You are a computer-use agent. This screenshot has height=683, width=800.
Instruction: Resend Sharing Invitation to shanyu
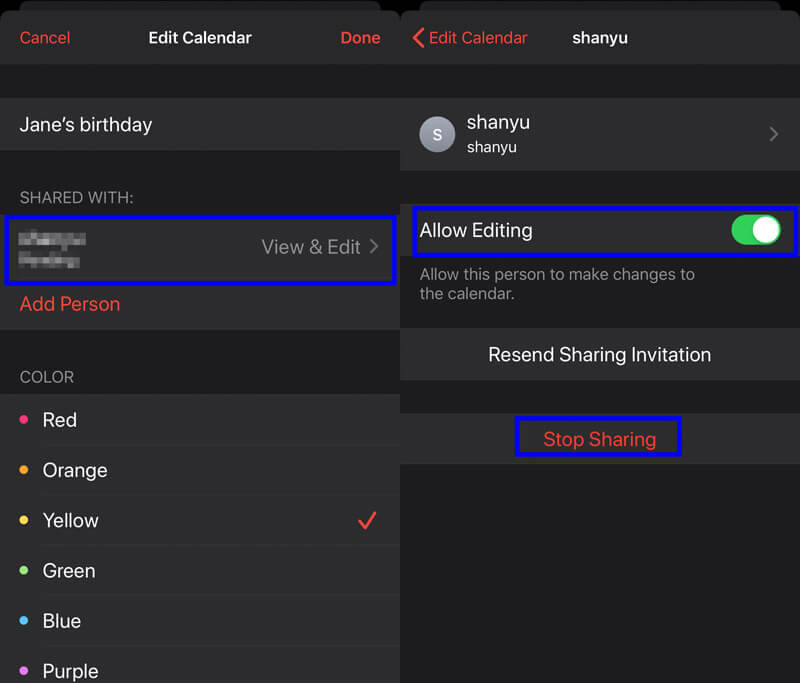point(599,355)
